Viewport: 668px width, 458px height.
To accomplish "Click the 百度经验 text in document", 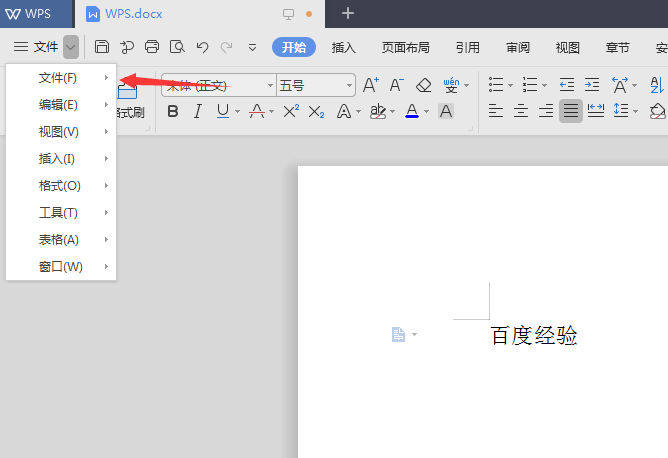I will coord(534,335).
